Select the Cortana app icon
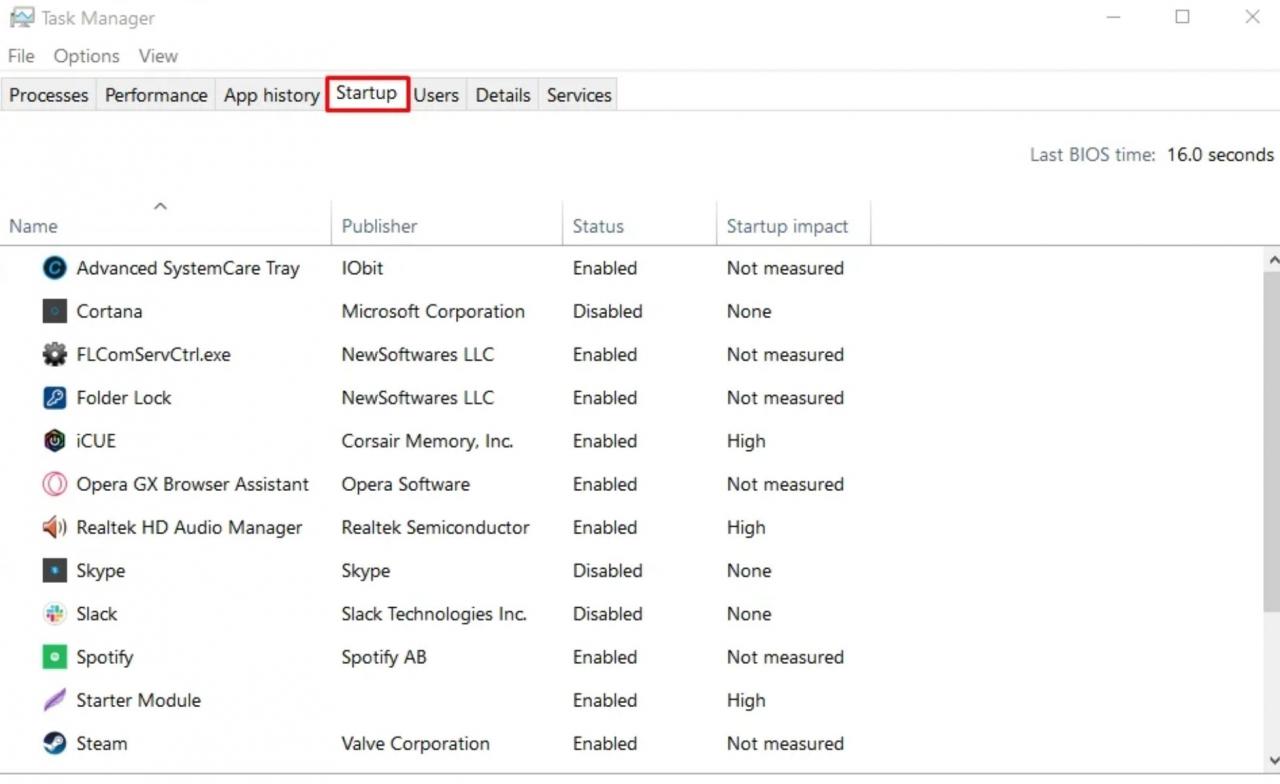The height and width of the screenshot is (784, 1280). [x=54, y=311]
